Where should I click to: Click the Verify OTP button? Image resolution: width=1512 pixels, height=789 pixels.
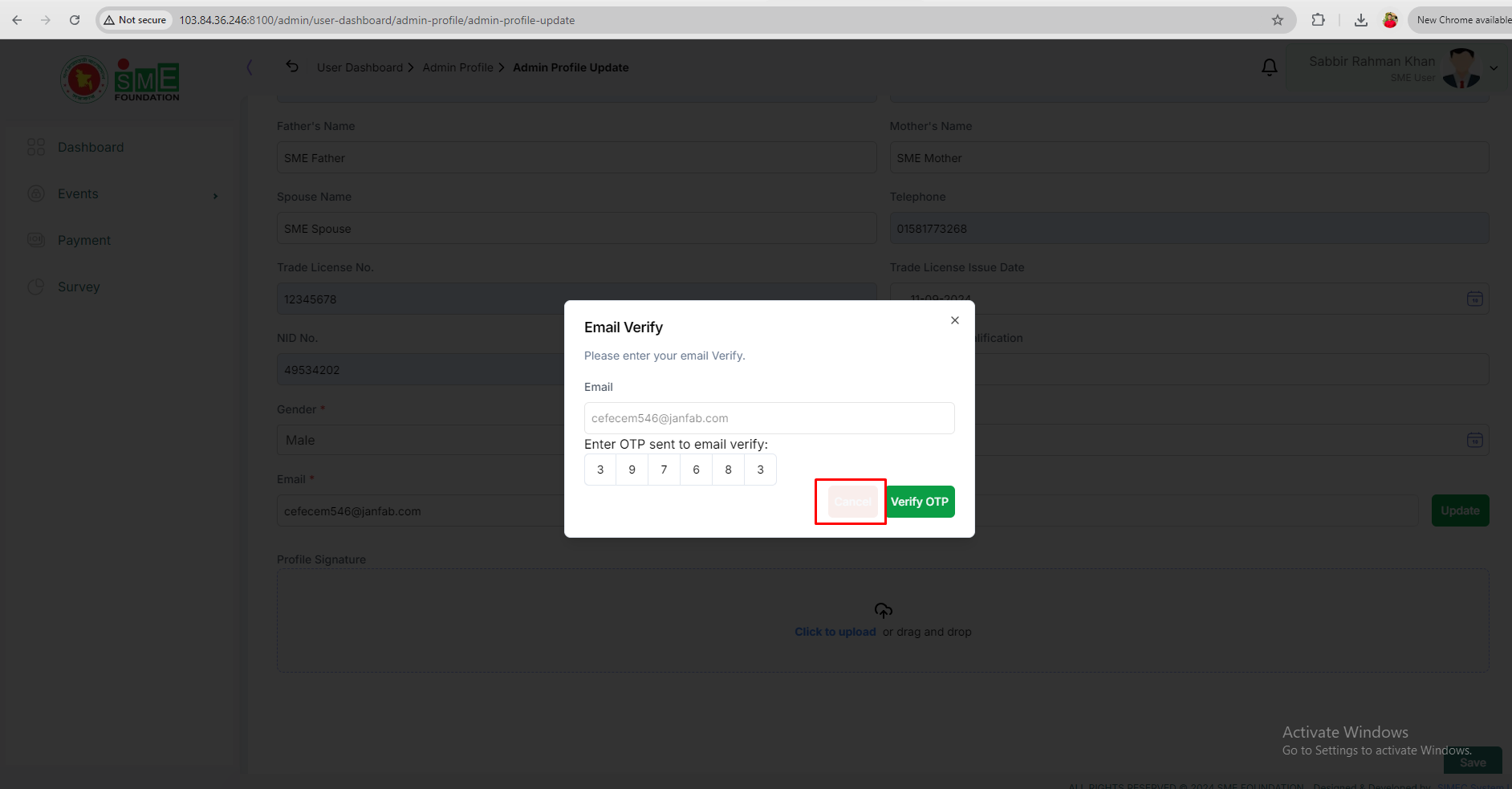point(920,502)
